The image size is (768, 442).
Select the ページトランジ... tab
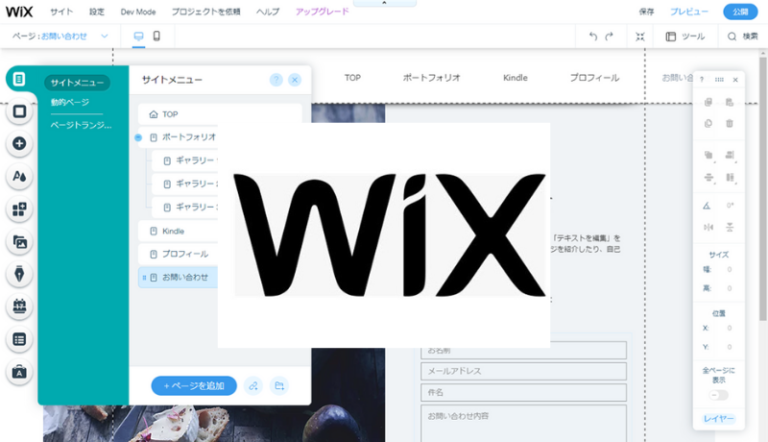click(81, 125)
